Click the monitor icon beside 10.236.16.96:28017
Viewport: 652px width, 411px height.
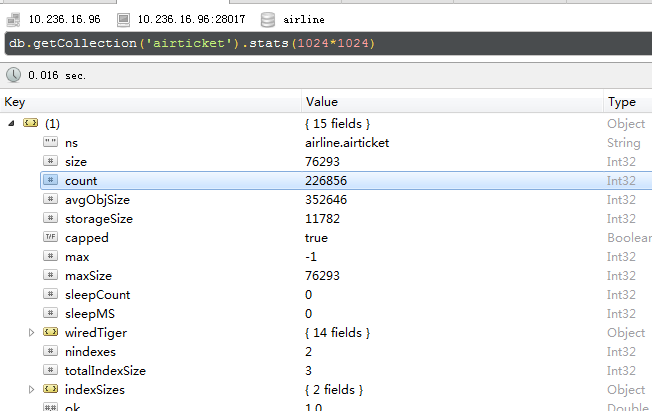[x=123, y=19]
